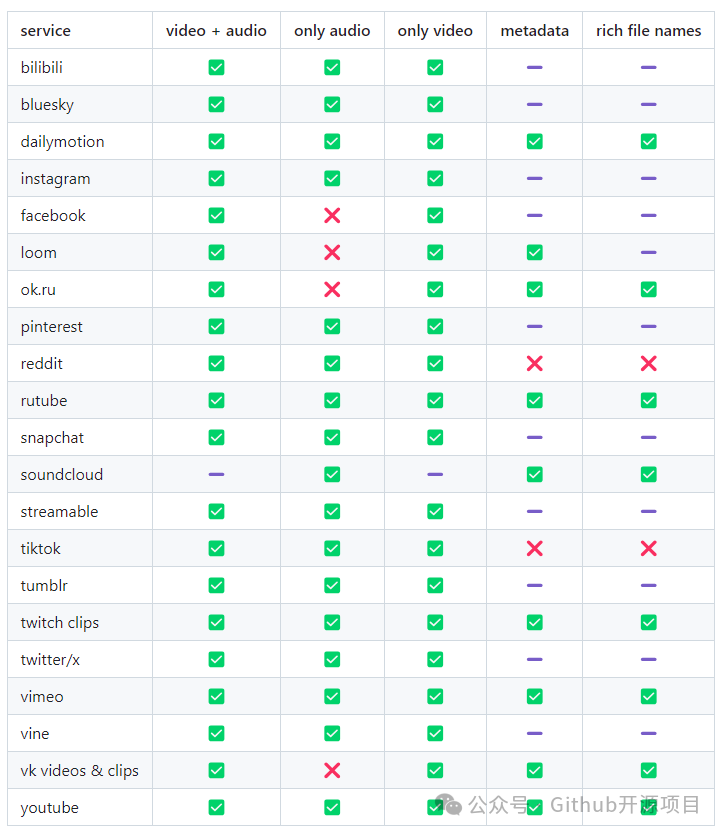Select the "ok.ru" service name
Image resolution: width=724 pixels, height=834 pixels.
point(38,290)
